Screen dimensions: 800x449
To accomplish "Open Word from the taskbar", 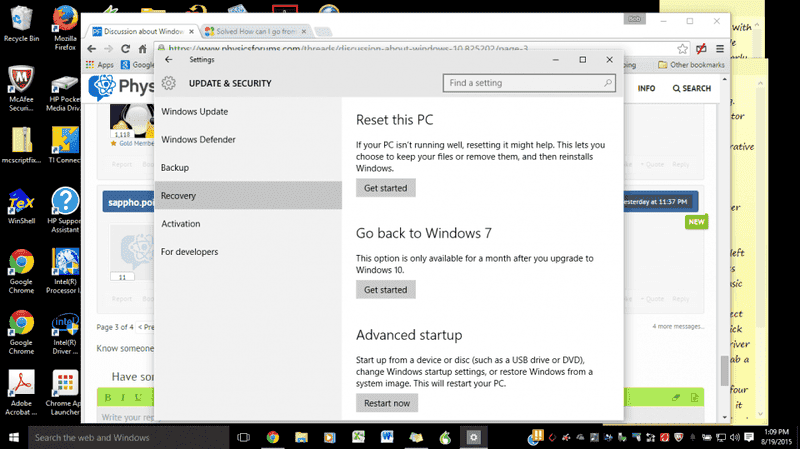I will (387, 437).
